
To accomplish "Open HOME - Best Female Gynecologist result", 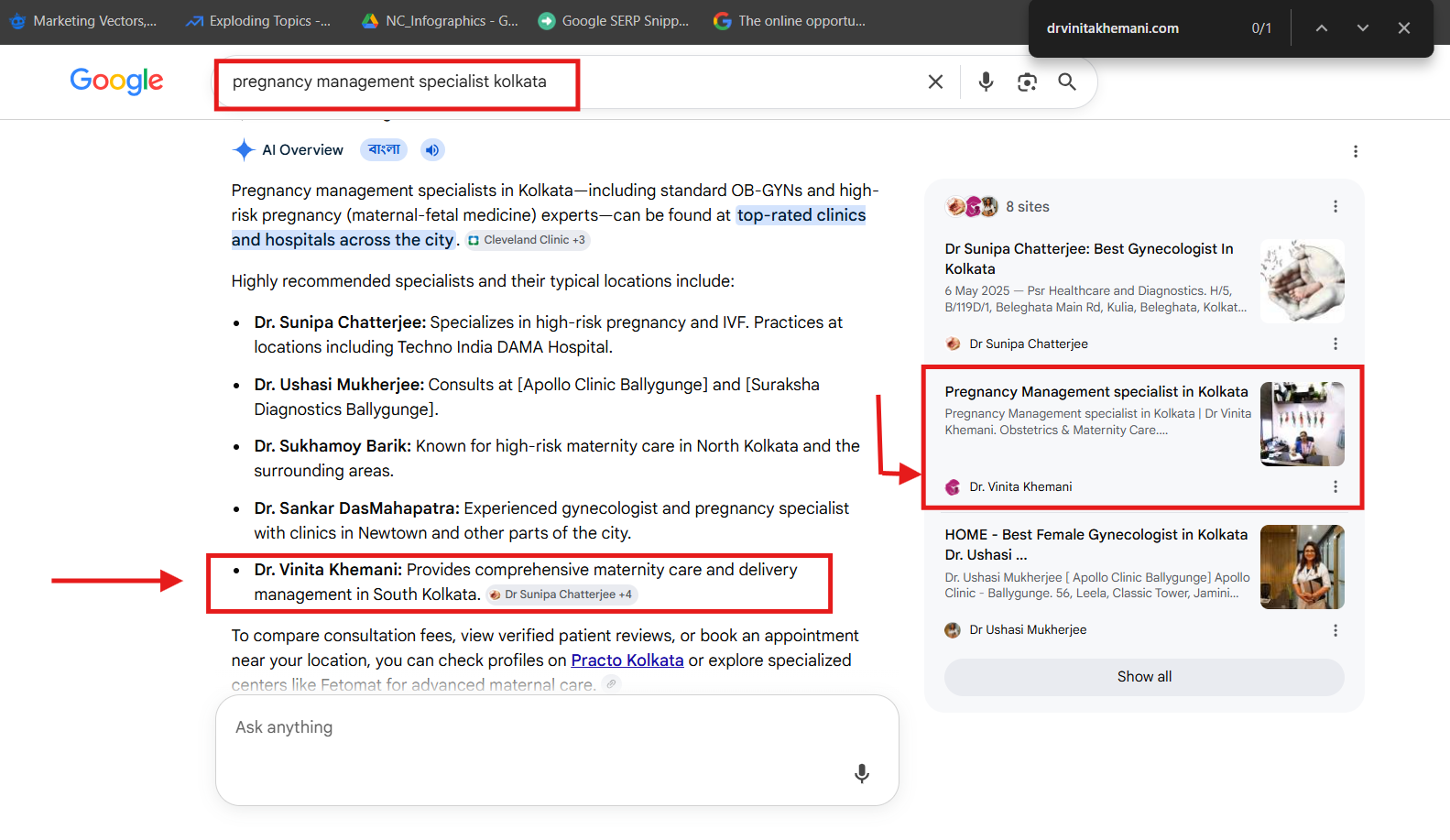I will click(1096, 544).
